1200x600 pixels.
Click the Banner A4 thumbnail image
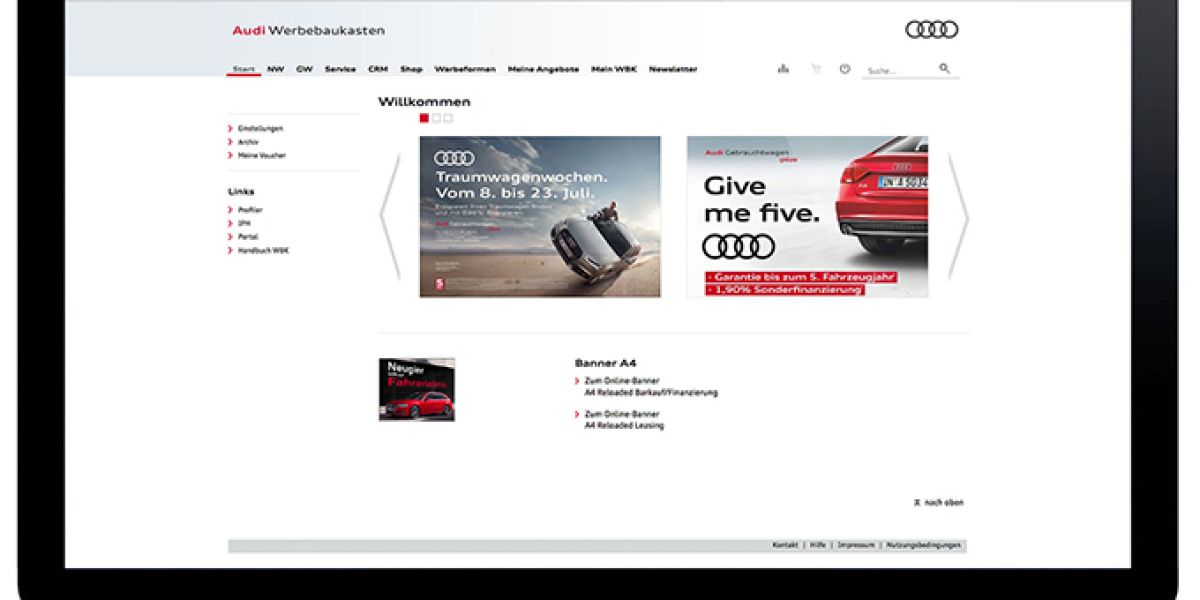417,389
